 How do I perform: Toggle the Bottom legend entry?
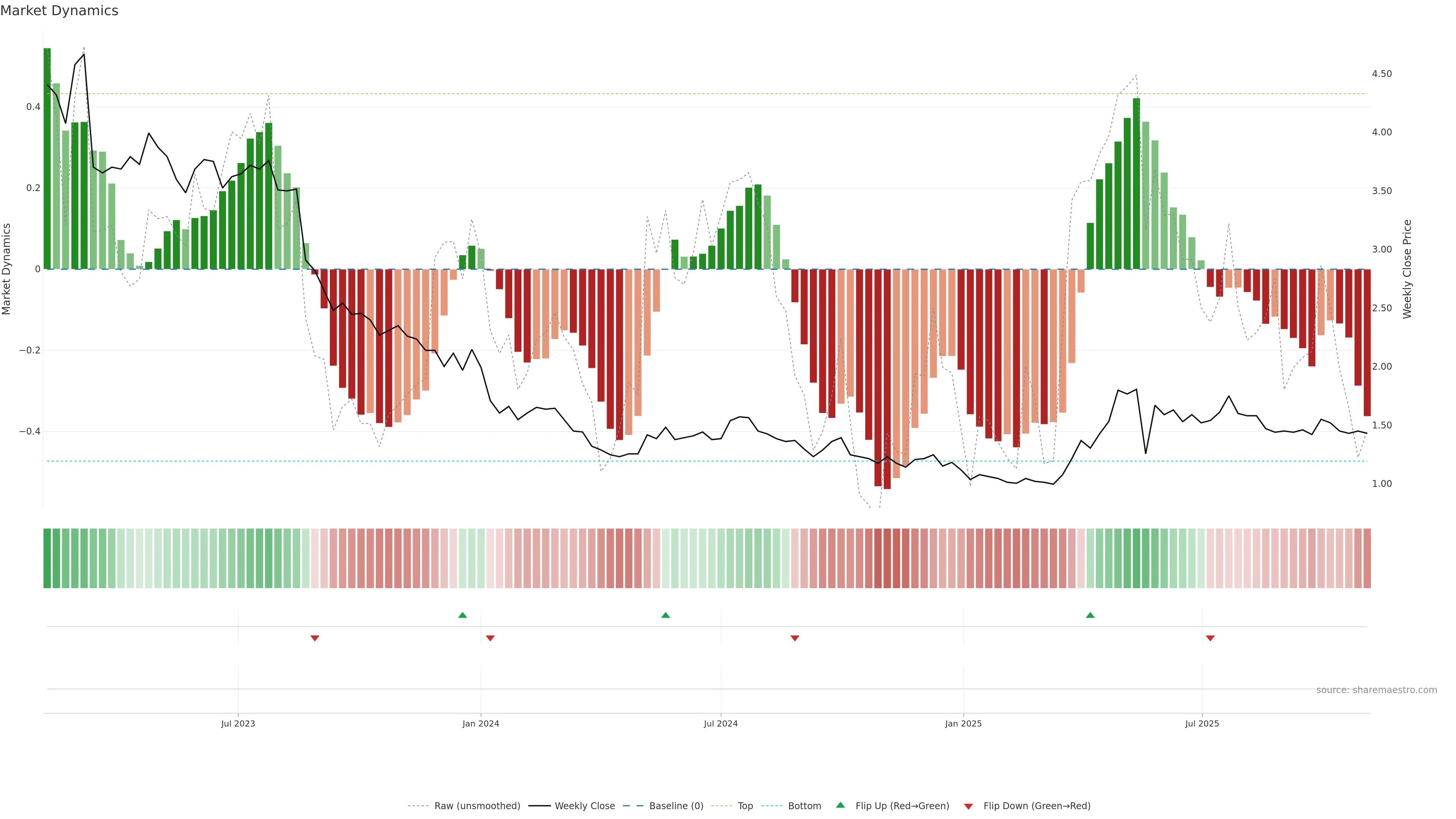tap(804, 806)
